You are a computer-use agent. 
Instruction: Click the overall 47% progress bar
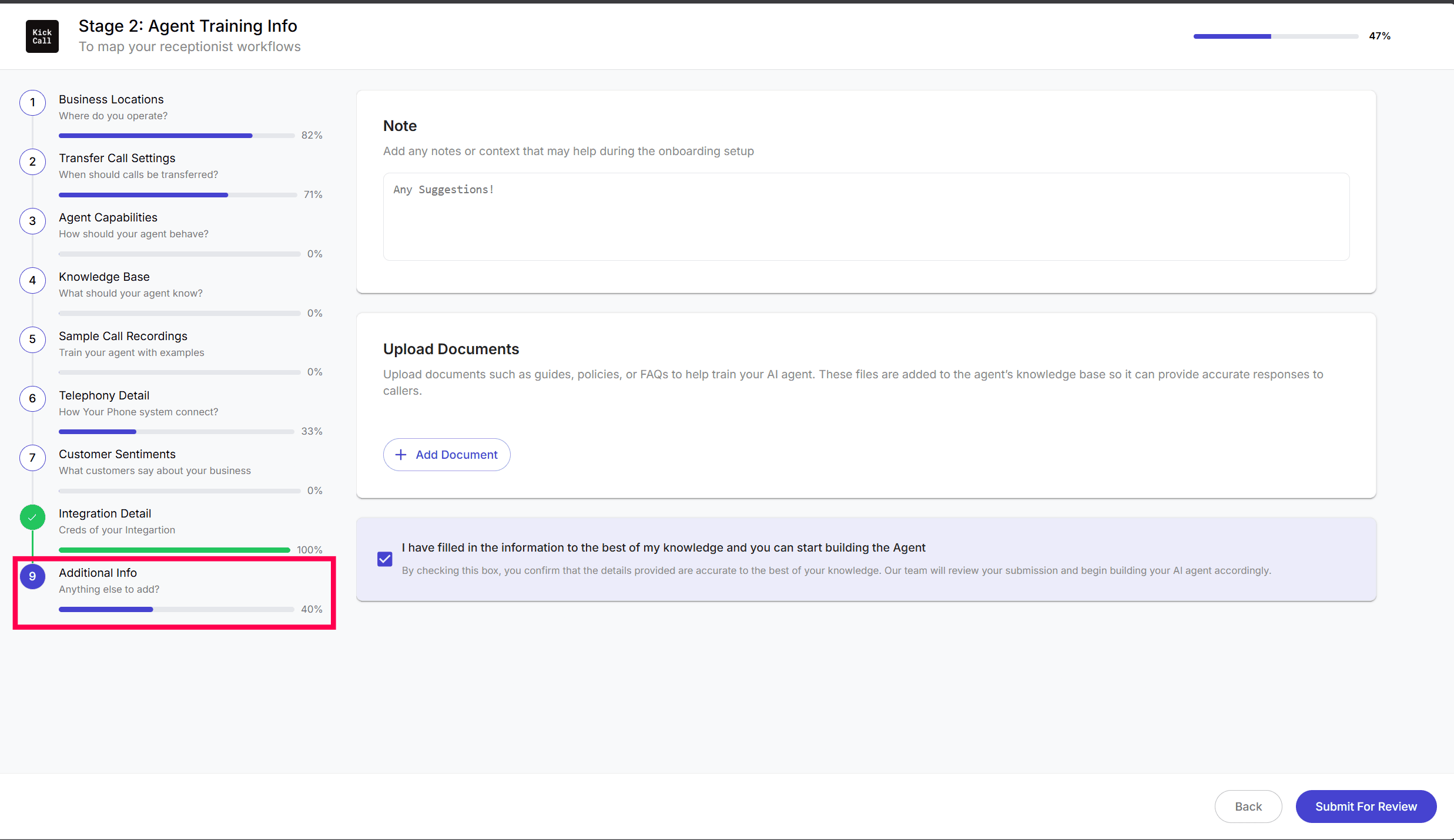tap(1276, 36)
